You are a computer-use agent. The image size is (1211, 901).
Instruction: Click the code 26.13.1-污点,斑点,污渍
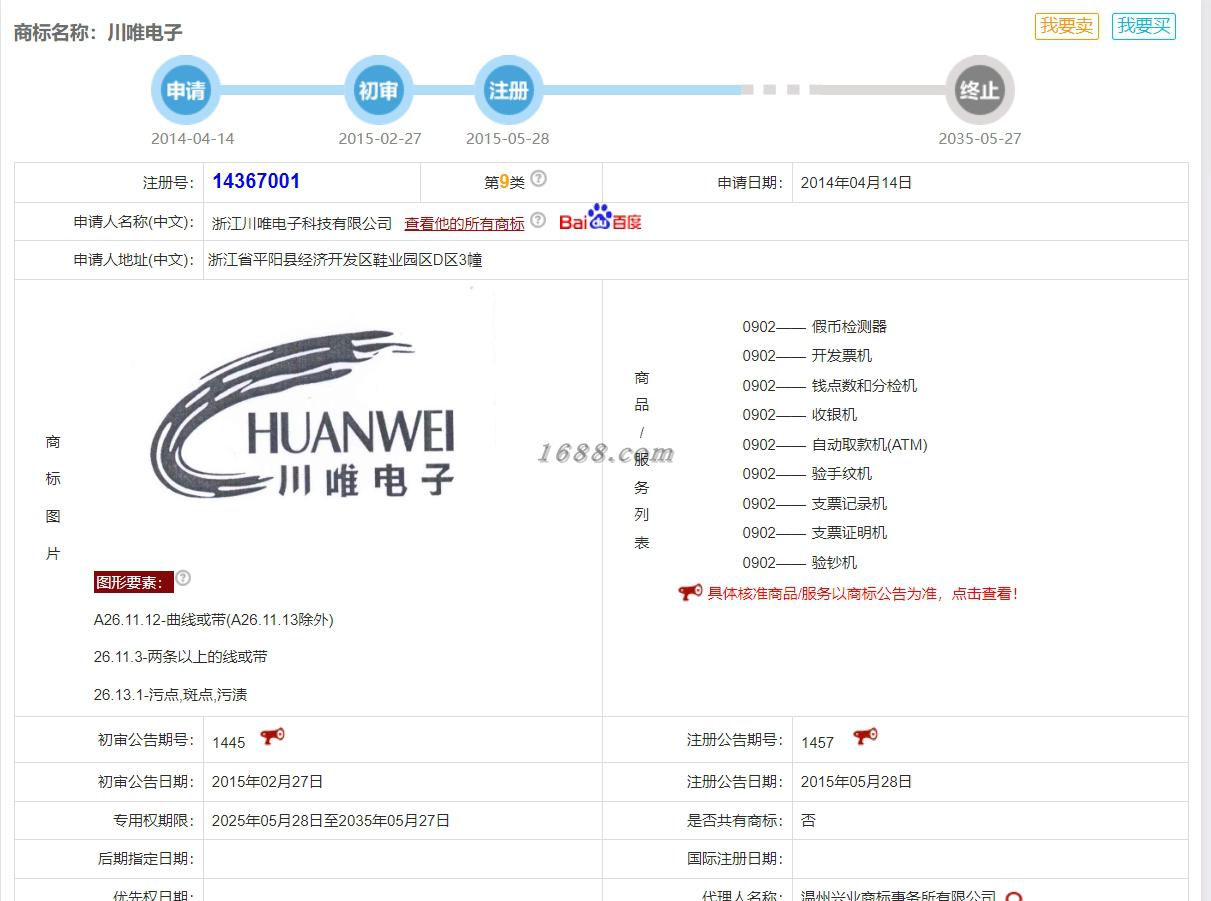tap(170, 694)
